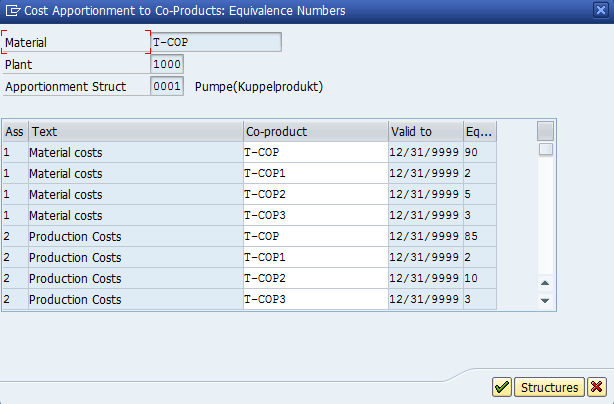This screenshot has height=404, width=614.
Task: Click the Co-product column header
Action: tap(314, 132)
